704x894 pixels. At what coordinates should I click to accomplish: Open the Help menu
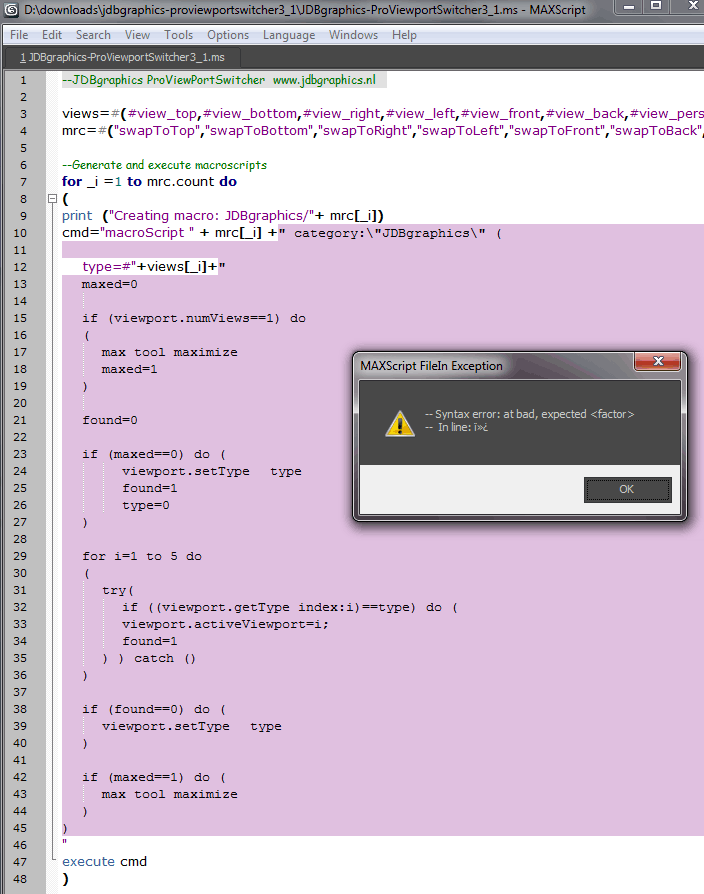[x=404, y=35]
